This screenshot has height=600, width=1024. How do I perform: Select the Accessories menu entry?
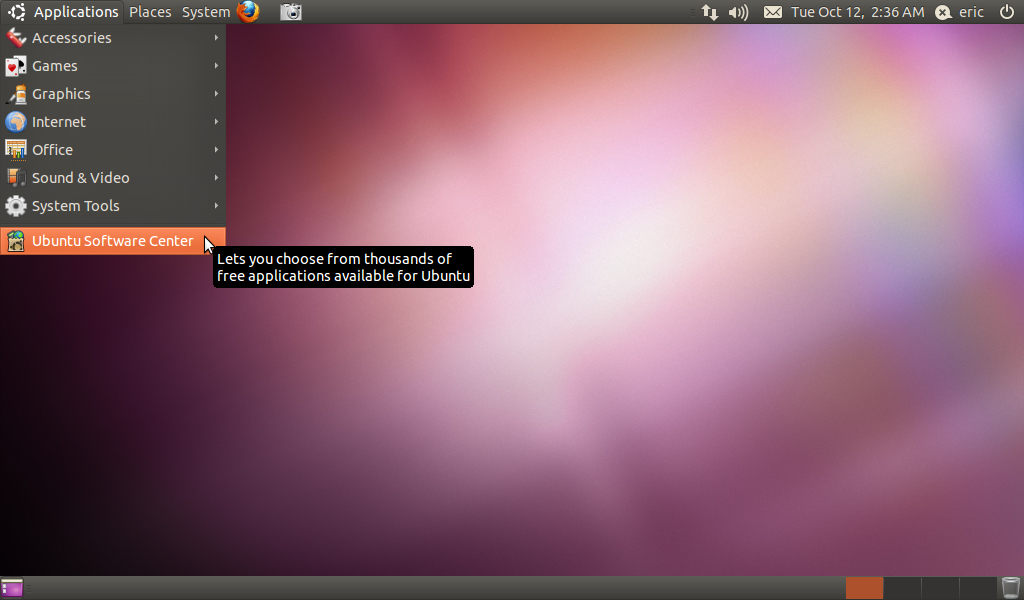113,38
